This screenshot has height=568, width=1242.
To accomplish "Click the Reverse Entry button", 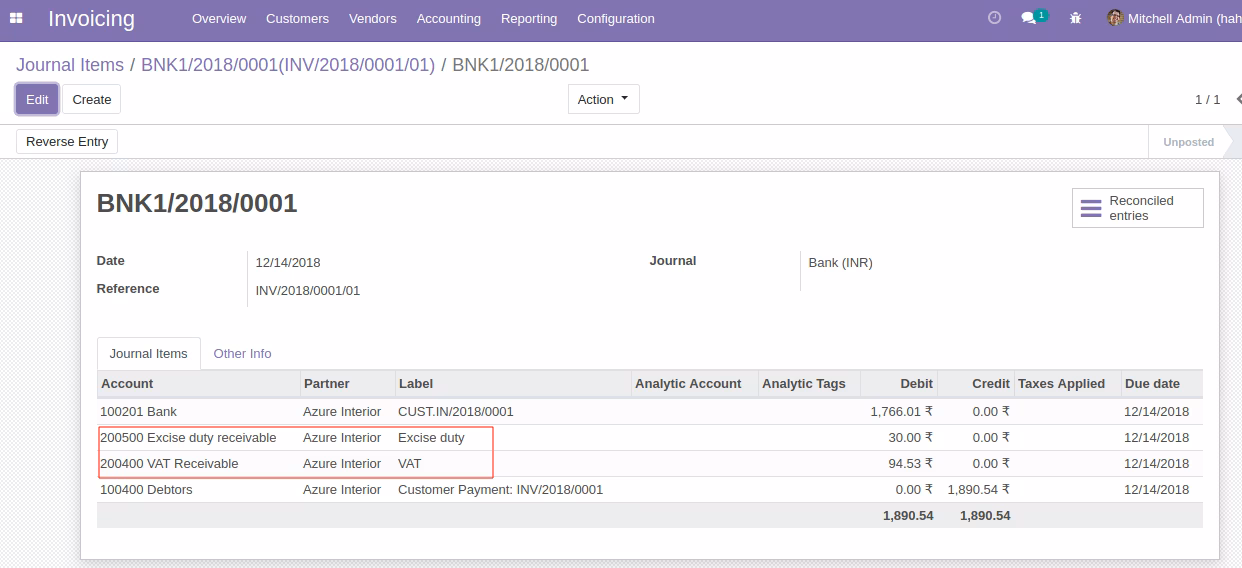I will 67,142.
